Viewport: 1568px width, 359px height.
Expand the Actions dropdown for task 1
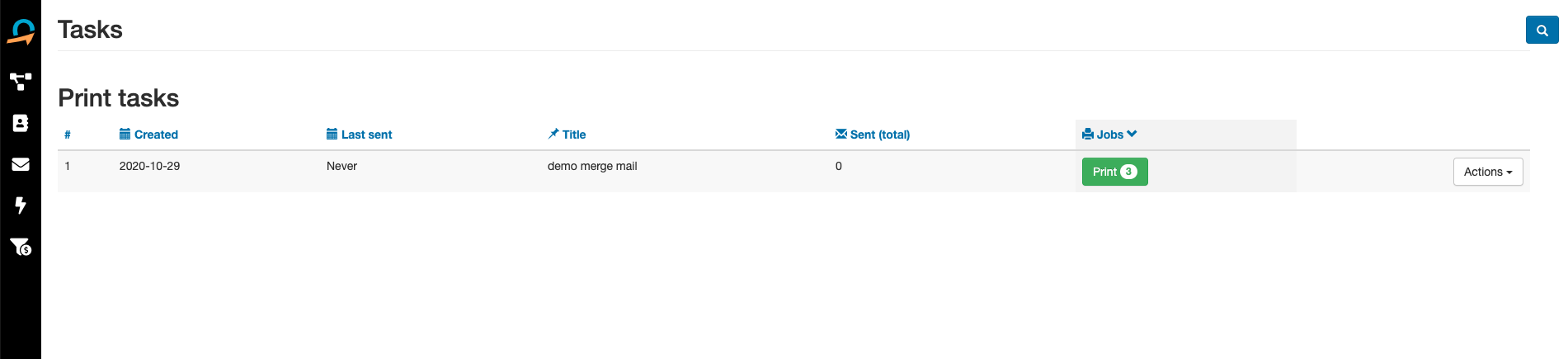click(1487, 172)
